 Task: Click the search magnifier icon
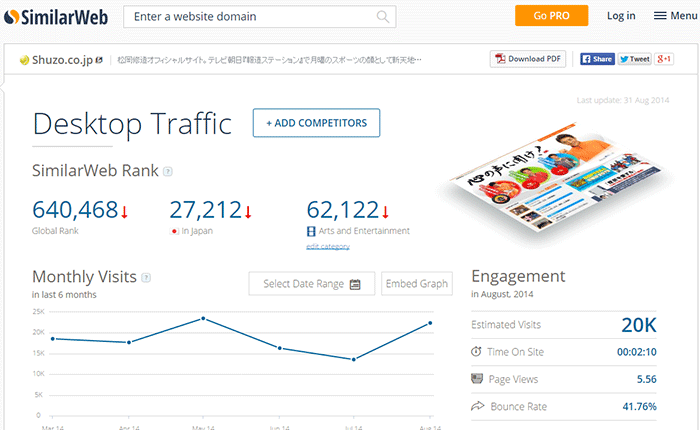(x=383, y=17)
